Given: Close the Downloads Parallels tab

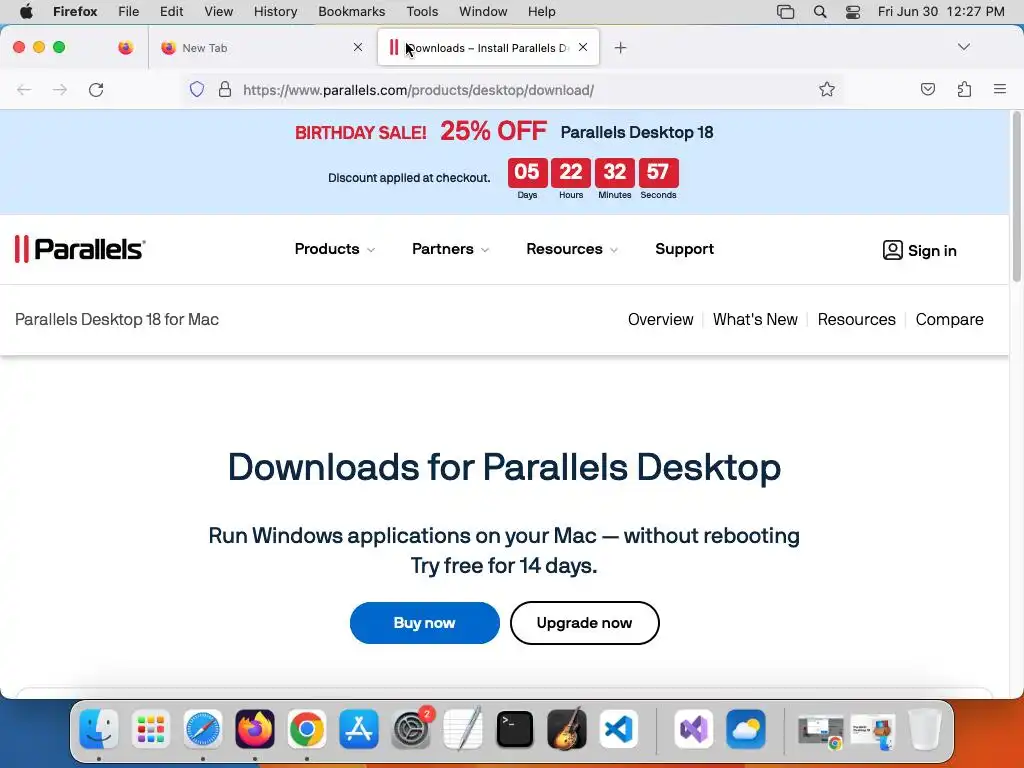Looking at the screenshot, I should (x=583, y=47).
